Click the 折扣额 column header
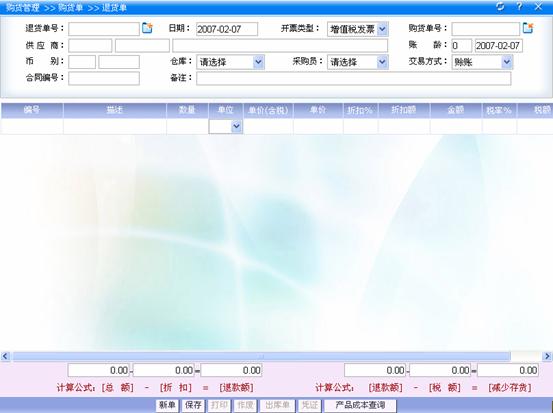This screenshot has height=413, width=553. [x=404, y=110]
